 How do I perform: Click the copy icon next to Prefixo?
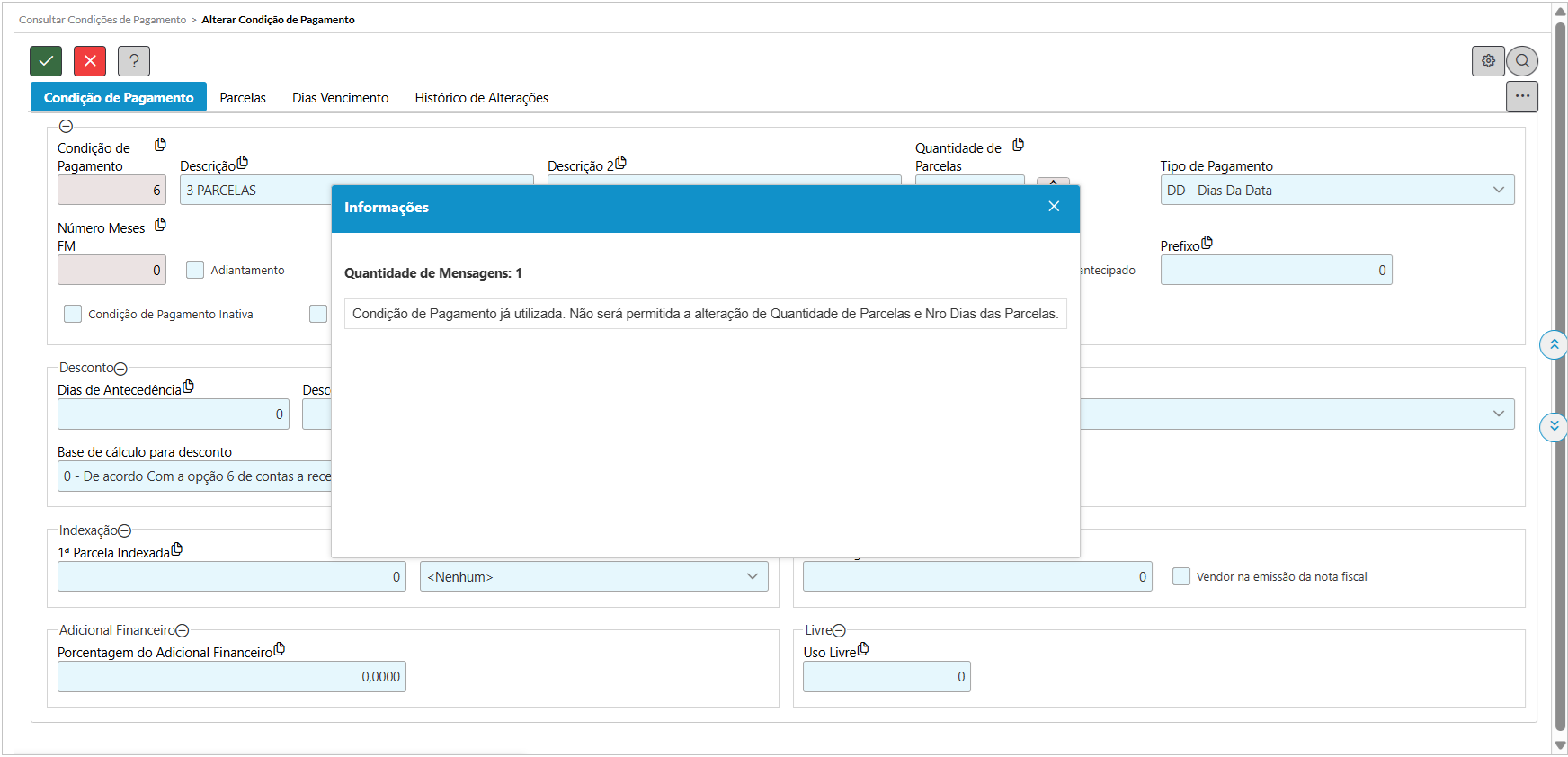pos(1207,243)
